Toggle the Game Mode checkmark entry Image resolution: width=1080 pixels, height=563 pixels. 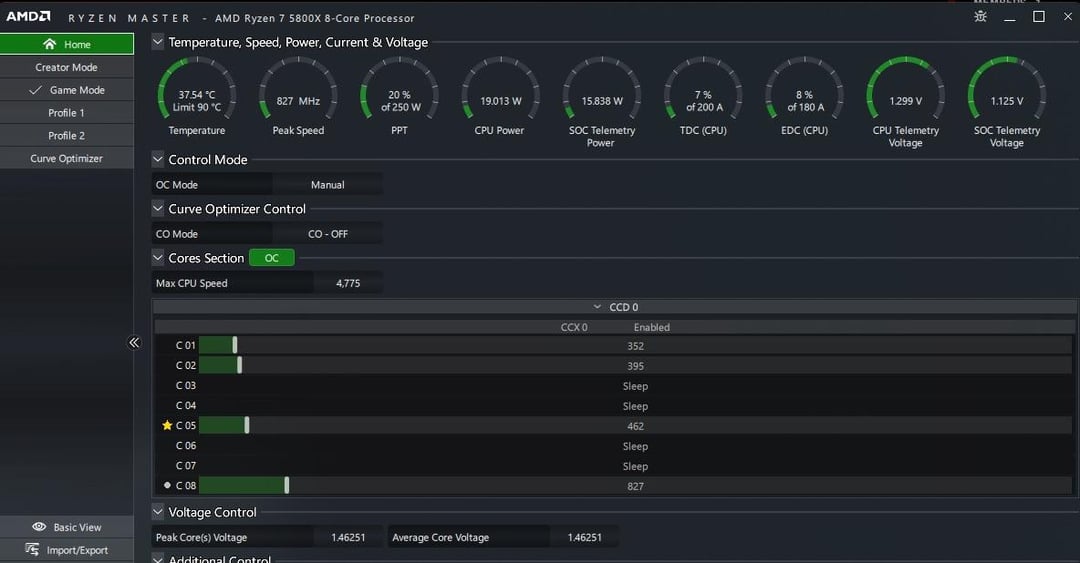(x=67, y=90)
